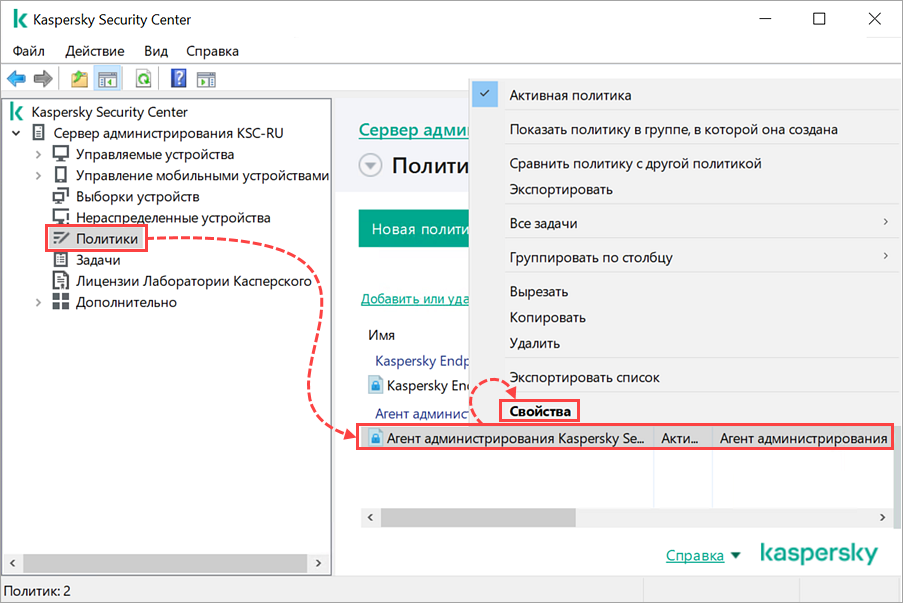Choose Удалить from the context menu
Screen dimensions: 903x603
[534, 343]
